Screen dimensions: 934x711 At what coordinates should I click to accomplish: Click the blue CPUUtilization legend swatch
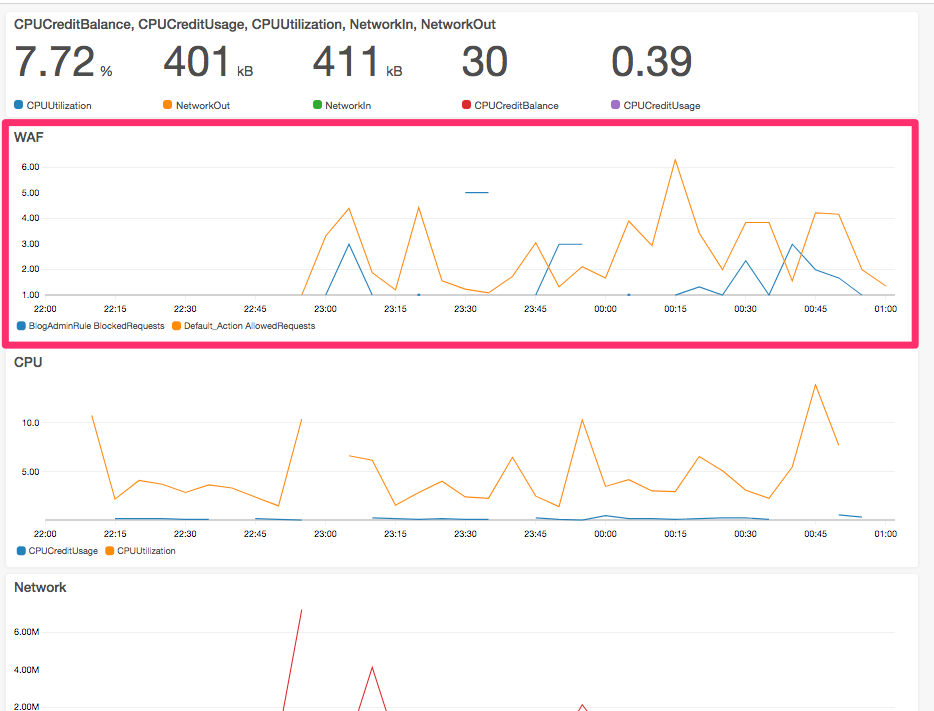pos(18,105)
